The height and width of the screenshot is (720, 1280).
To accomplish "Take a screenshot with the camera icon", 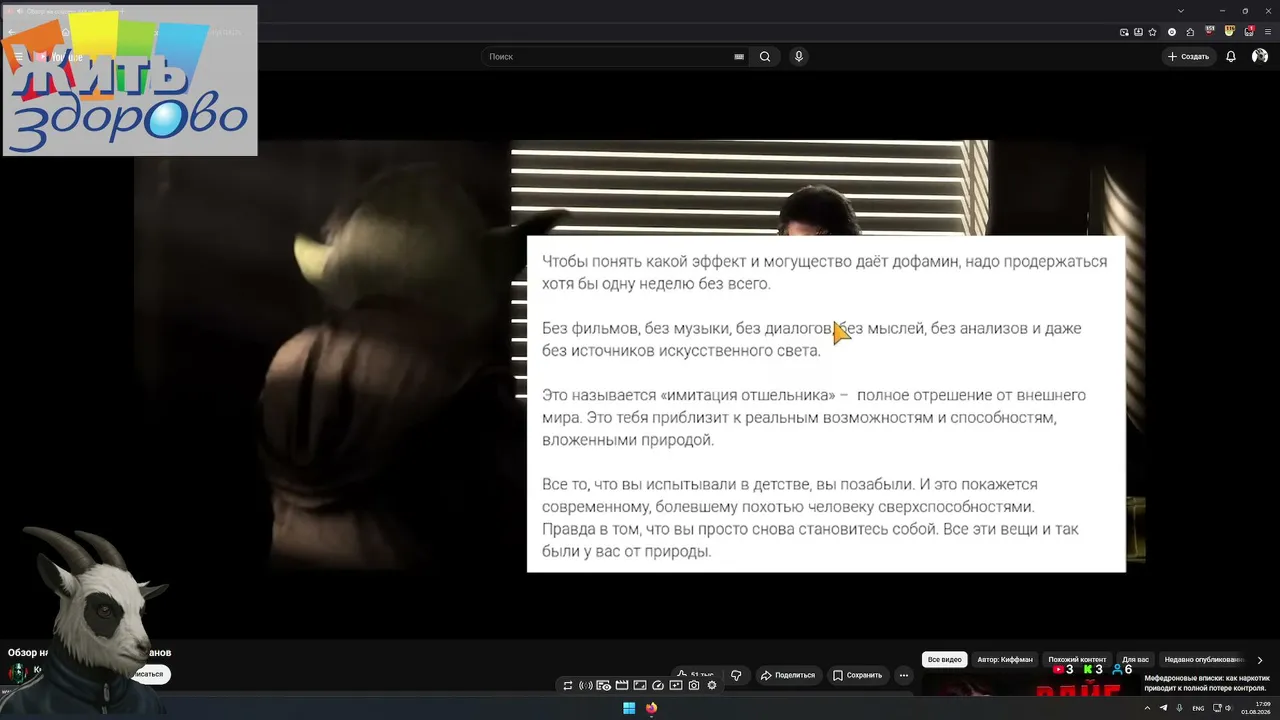I will click(x=694, y=685).
